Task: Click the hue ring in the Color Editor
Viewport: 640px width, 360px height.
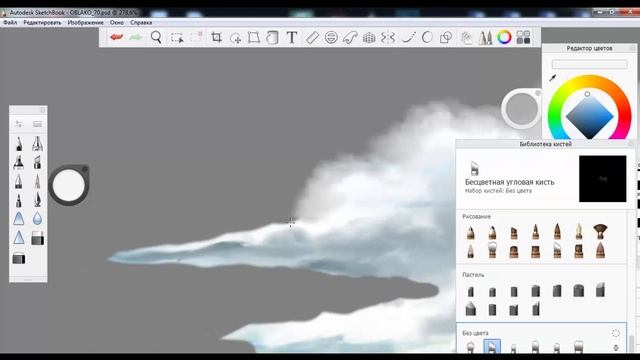Action: pyautogui.click(x=589, y=81)
